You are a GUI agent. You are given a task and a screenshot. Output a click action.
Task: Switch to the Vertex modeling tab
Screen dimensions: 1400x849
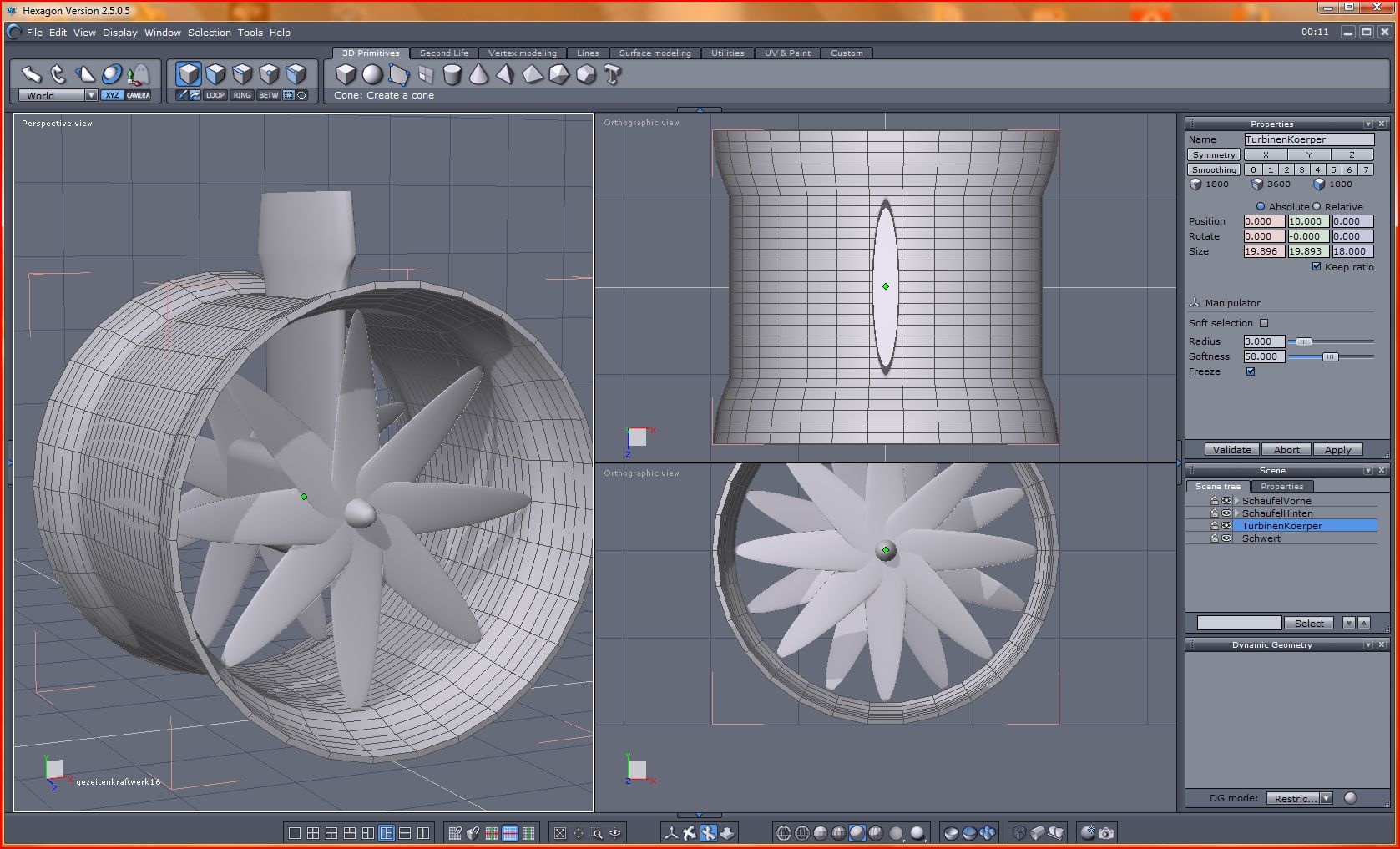(x=522, y=53)
